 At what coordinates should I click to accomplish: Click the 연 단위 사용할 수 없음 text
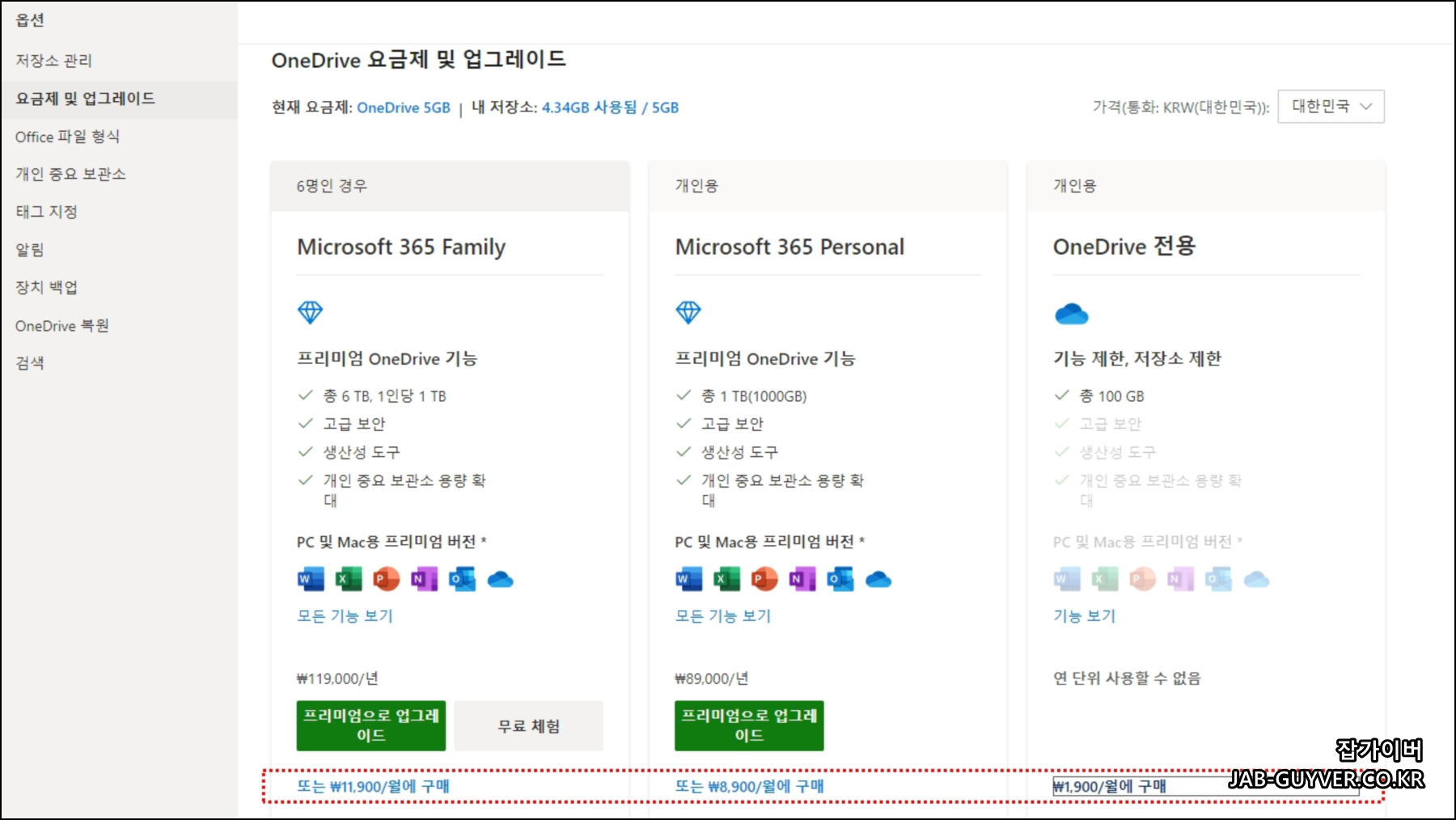1128,678
